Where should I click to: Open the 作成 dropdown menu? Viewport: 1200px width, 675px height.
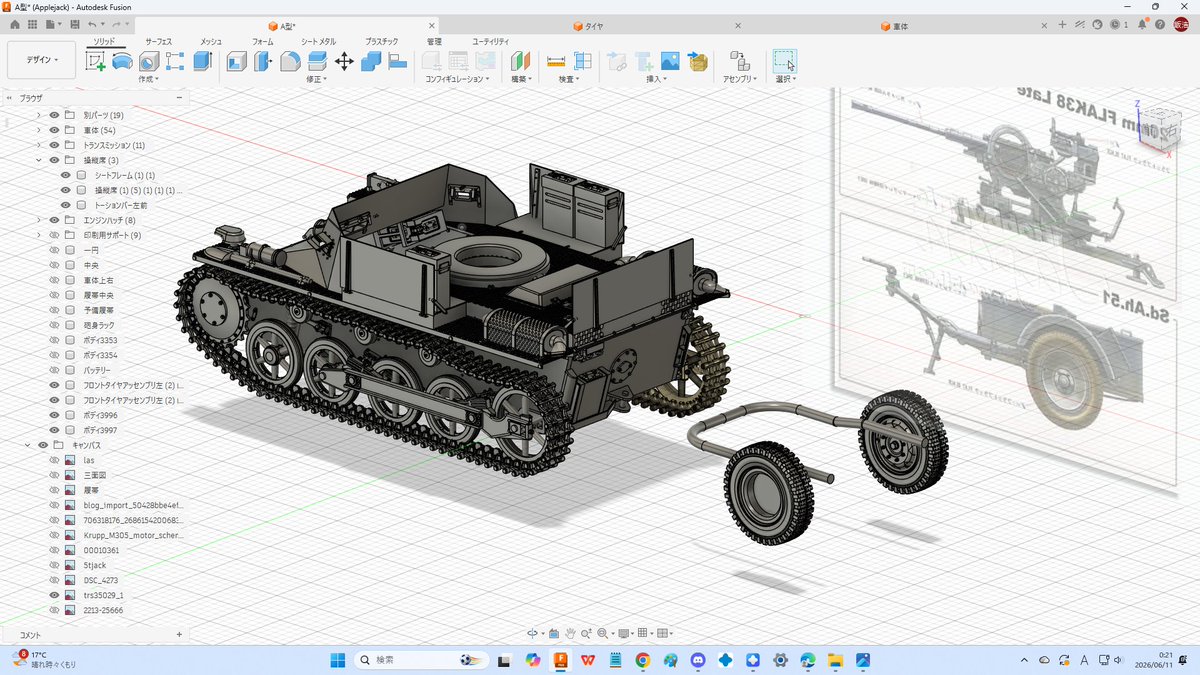coord(148,78)
